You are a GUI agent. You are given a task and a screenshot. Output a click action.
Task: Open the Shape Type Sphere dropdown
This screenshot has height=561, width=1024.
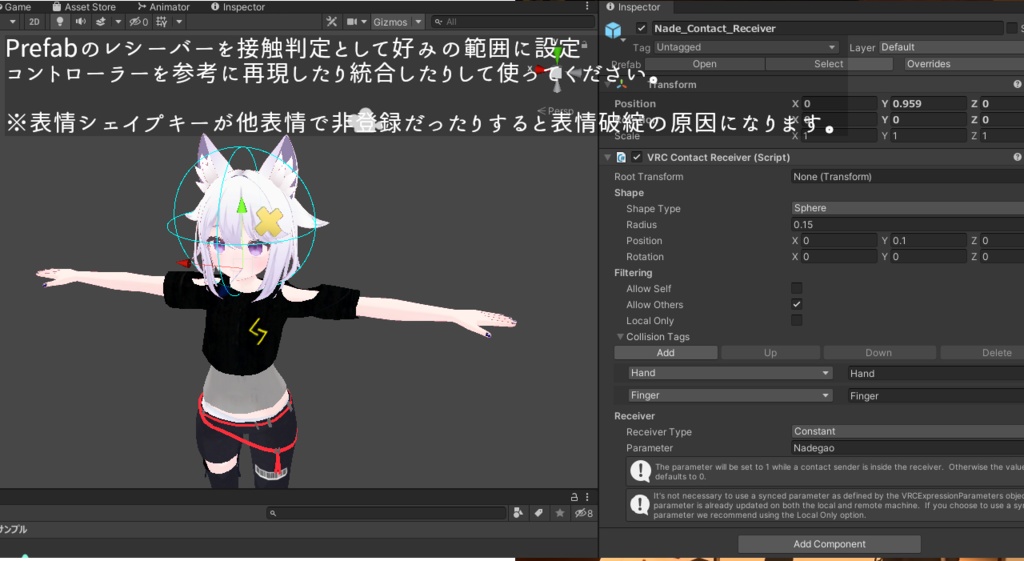[907, 208]
